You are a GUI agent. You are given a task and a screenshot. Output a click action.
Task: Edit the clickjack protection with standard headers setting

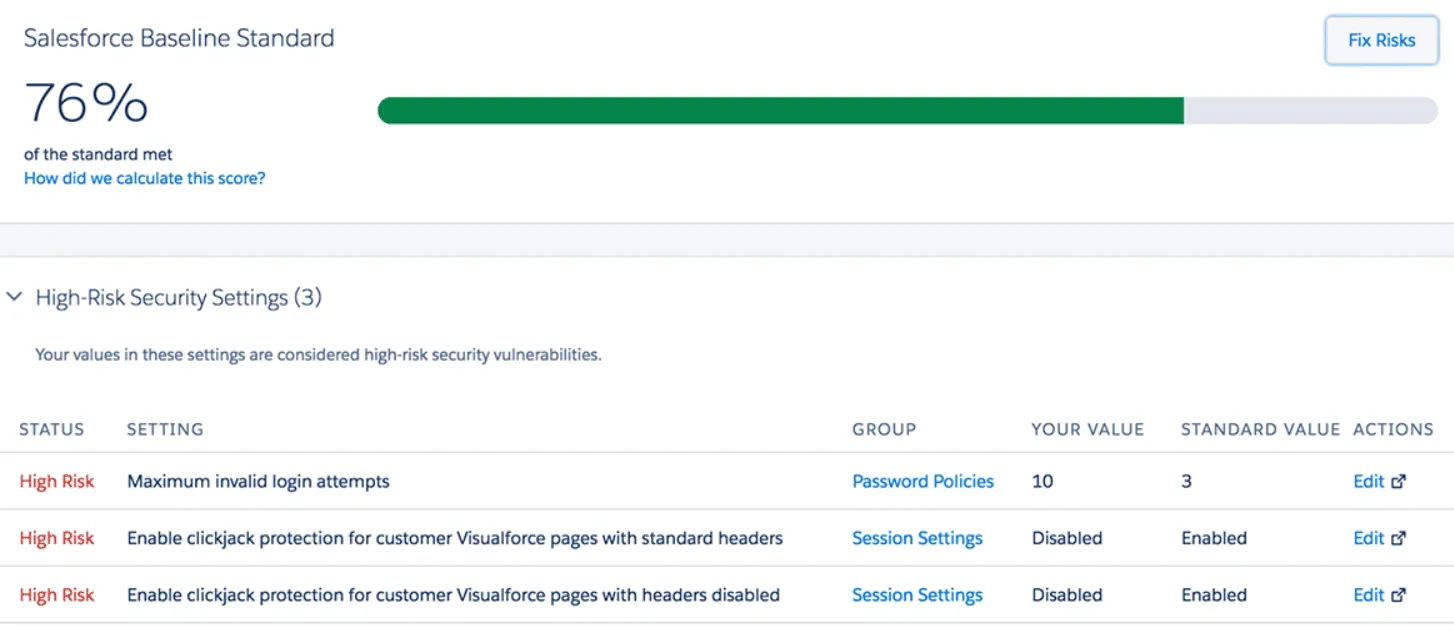[1368, 538]
